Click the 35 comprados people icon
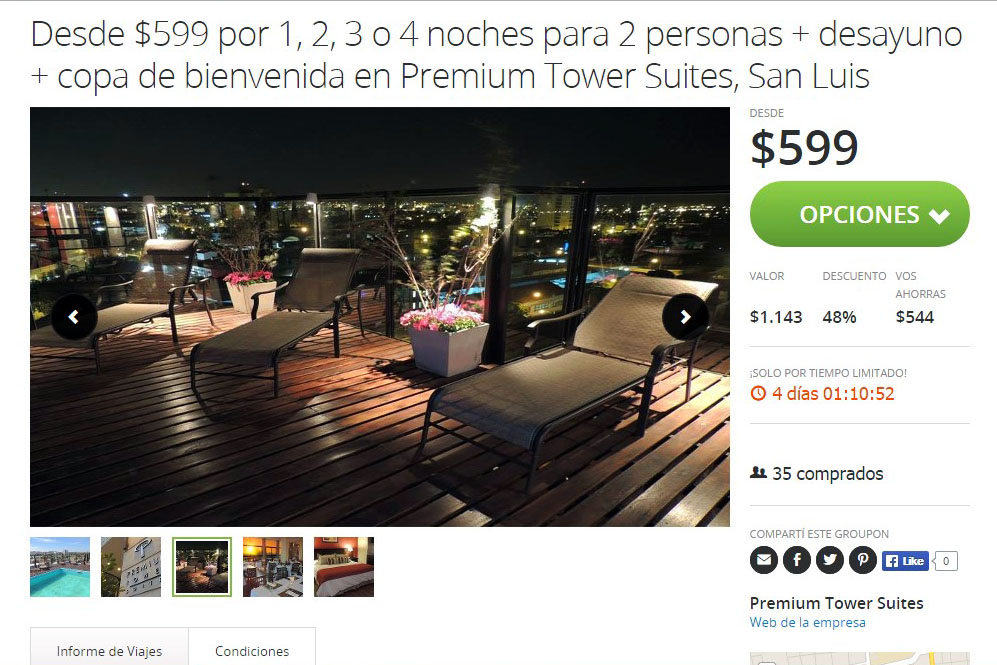This screenshot has height=665, width=997. [758, 473]
